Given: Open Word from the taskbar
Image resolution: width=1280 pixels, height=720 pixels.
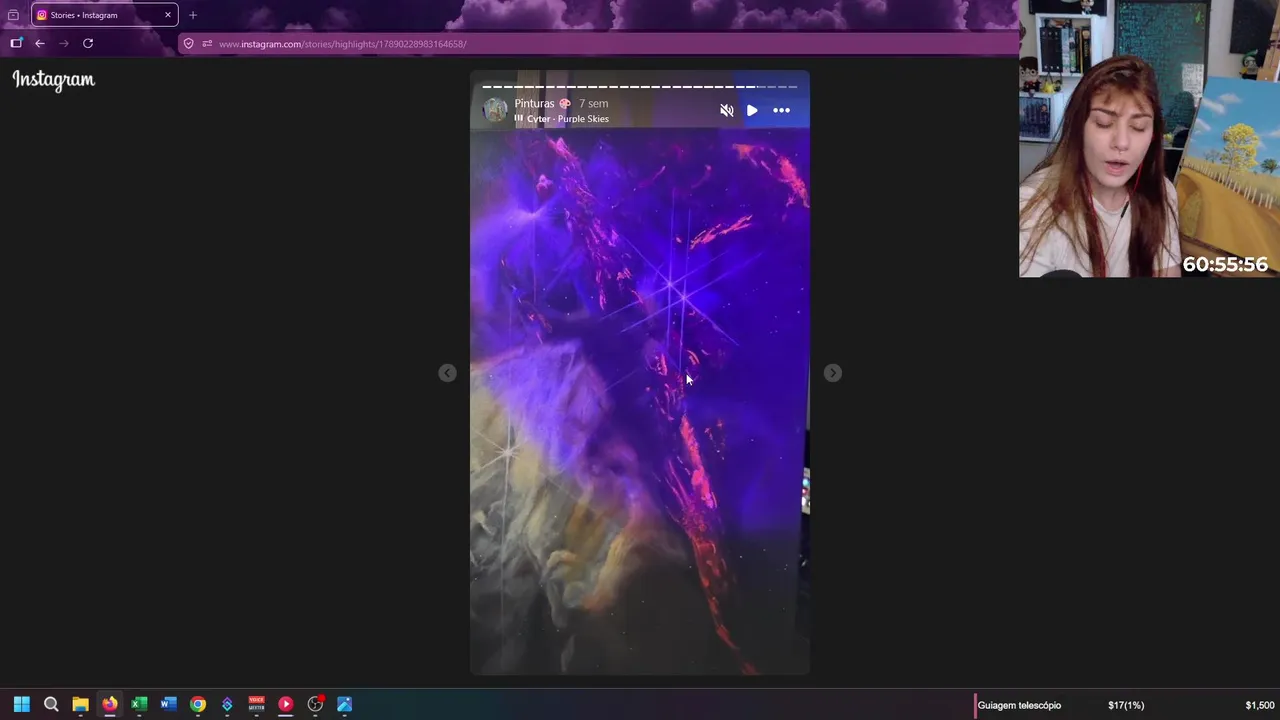Looking at the screenshot, I should [168, 704].
